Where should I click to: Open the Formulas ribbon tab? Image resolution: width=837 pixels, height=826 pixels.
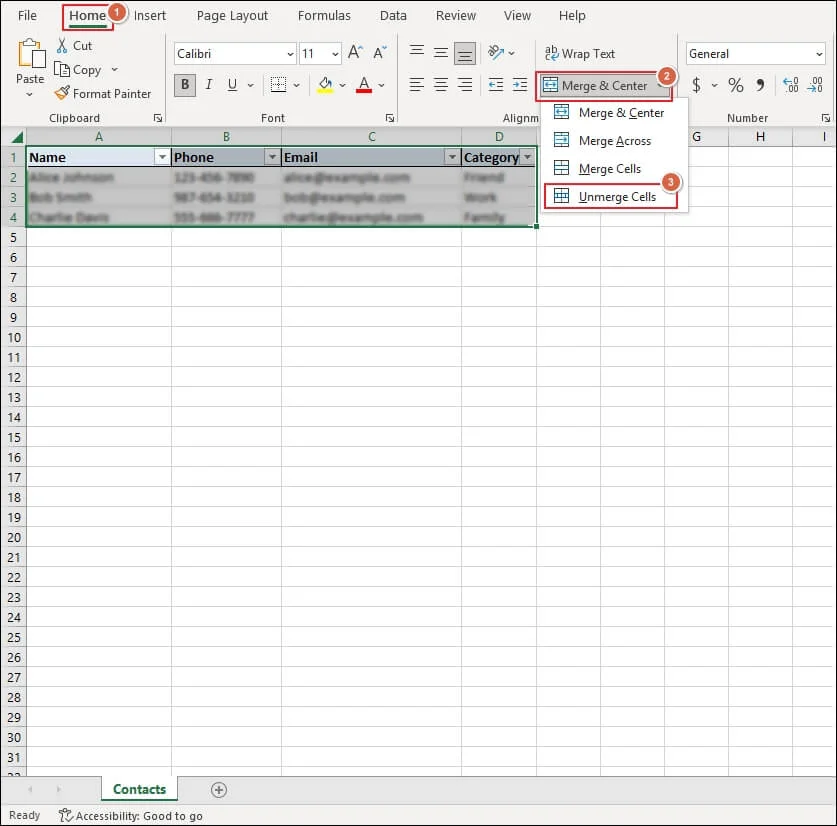coord(324,16)
